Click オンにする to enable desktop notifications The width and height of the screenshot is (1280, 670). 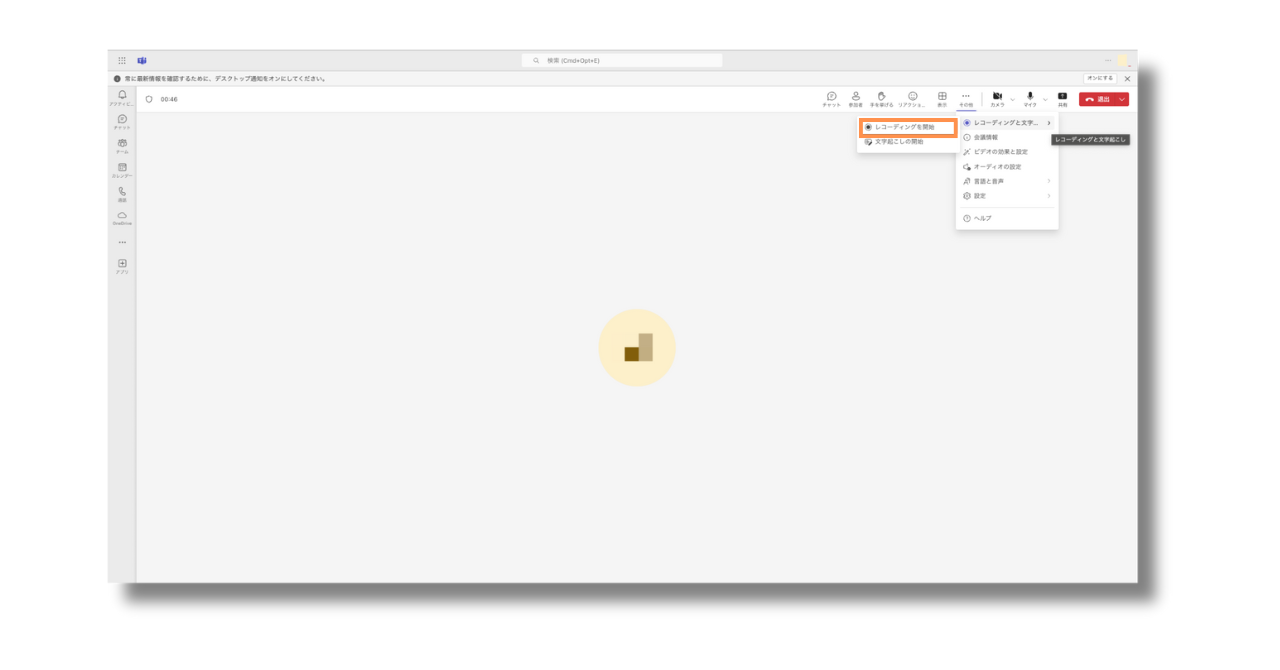(1099, 78)
